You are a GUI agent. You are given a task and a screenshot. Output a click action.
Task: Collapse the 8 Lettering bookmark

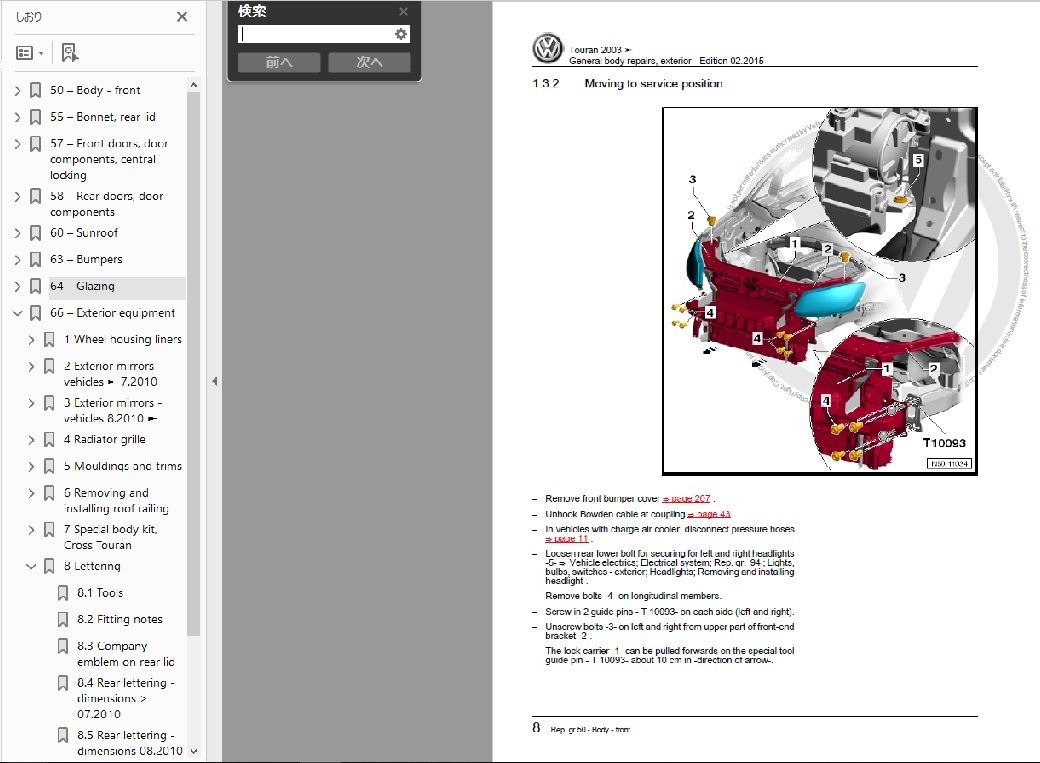(x=31, y=566)
